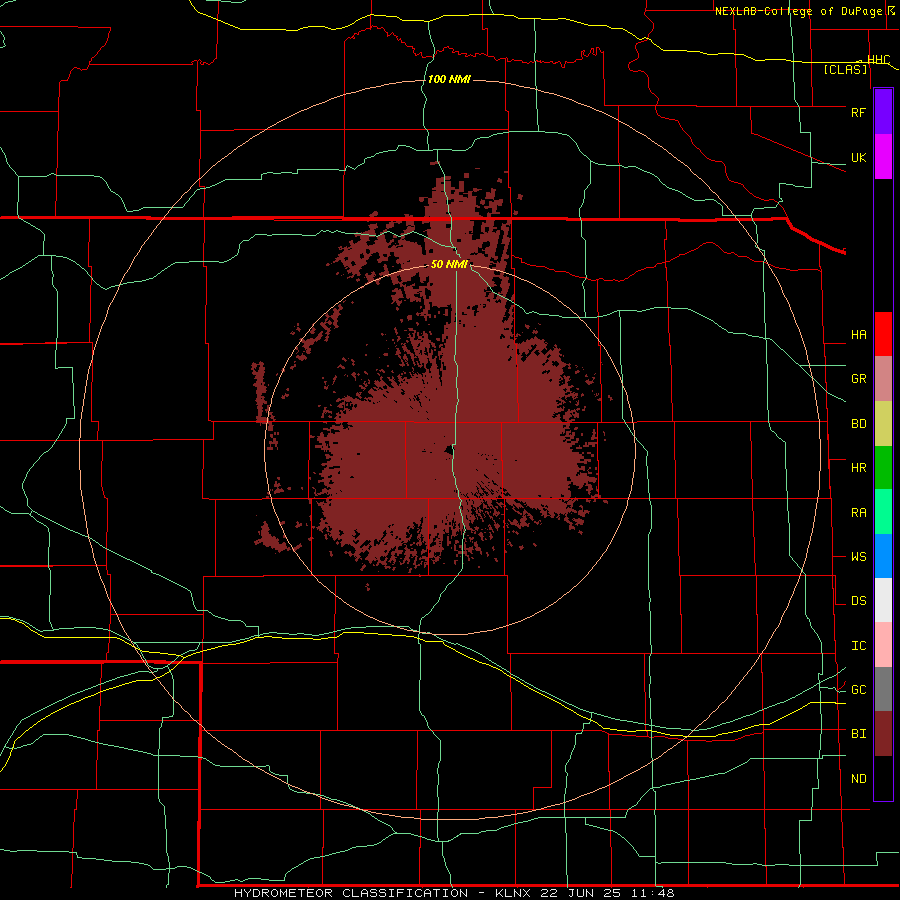
Task: Click the 11:48 time stamp
Action: point(655,893)
